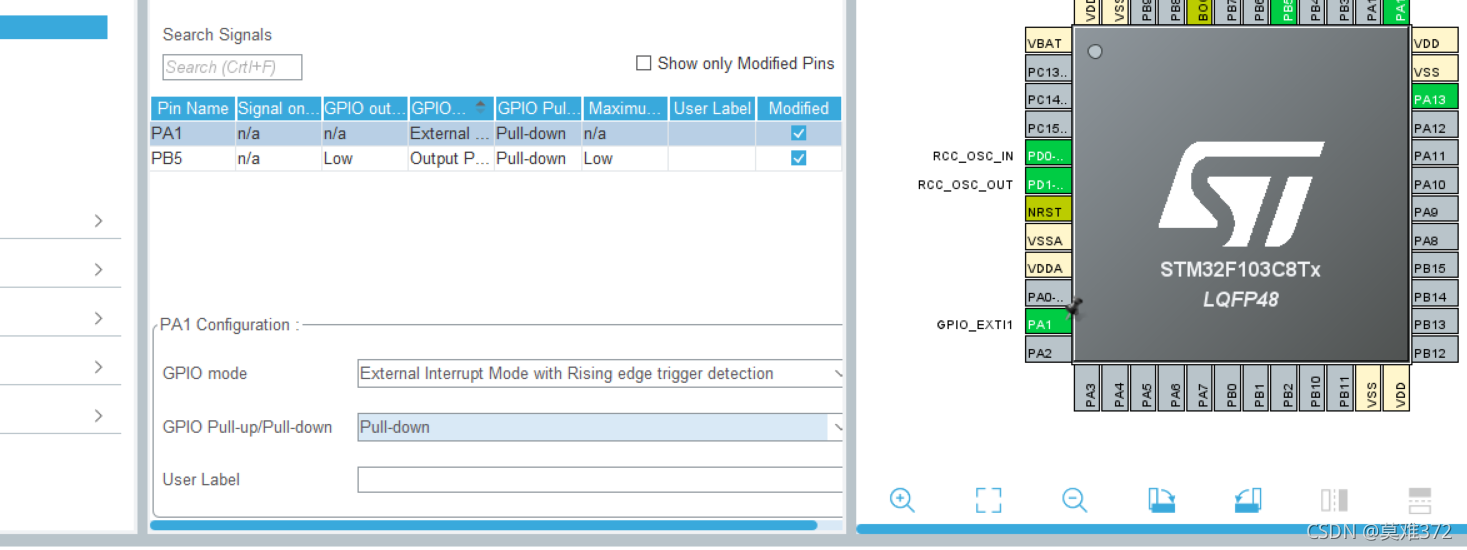Focus the Search Signals input box
The height and width of the screenshot is (550, 1467).
click(232, 67)
